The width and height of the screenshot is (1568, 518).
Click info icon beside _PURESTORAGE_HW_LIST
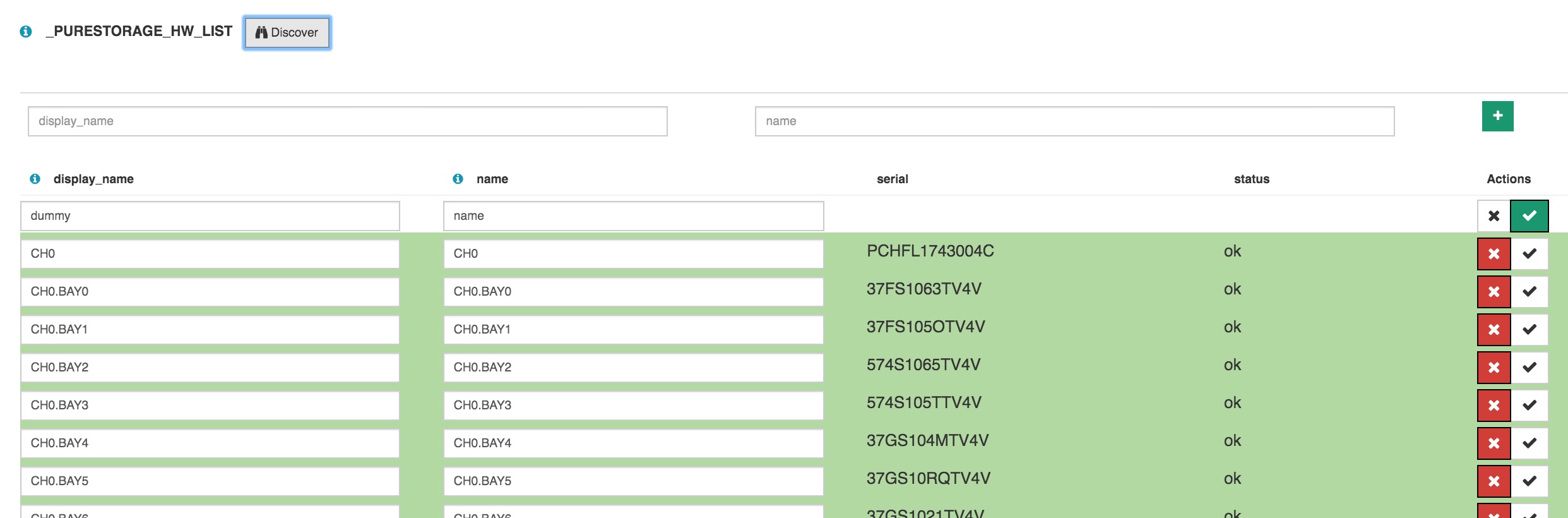point(26,32)
